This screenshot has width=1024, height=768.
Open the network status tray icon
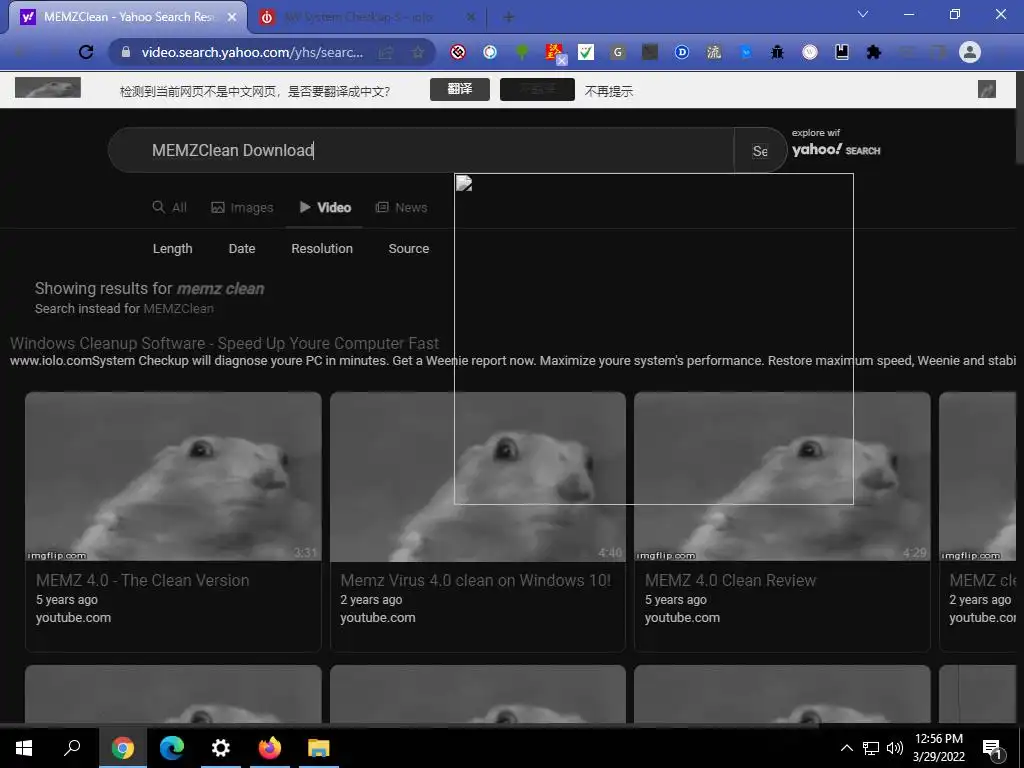(x=871, y=748)
